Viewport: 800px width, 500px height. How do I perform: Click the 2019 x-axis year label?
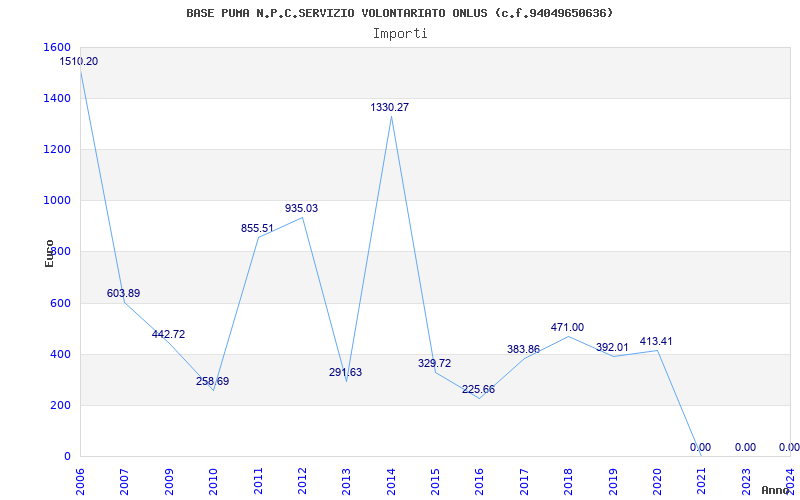(x=613, y=482)
